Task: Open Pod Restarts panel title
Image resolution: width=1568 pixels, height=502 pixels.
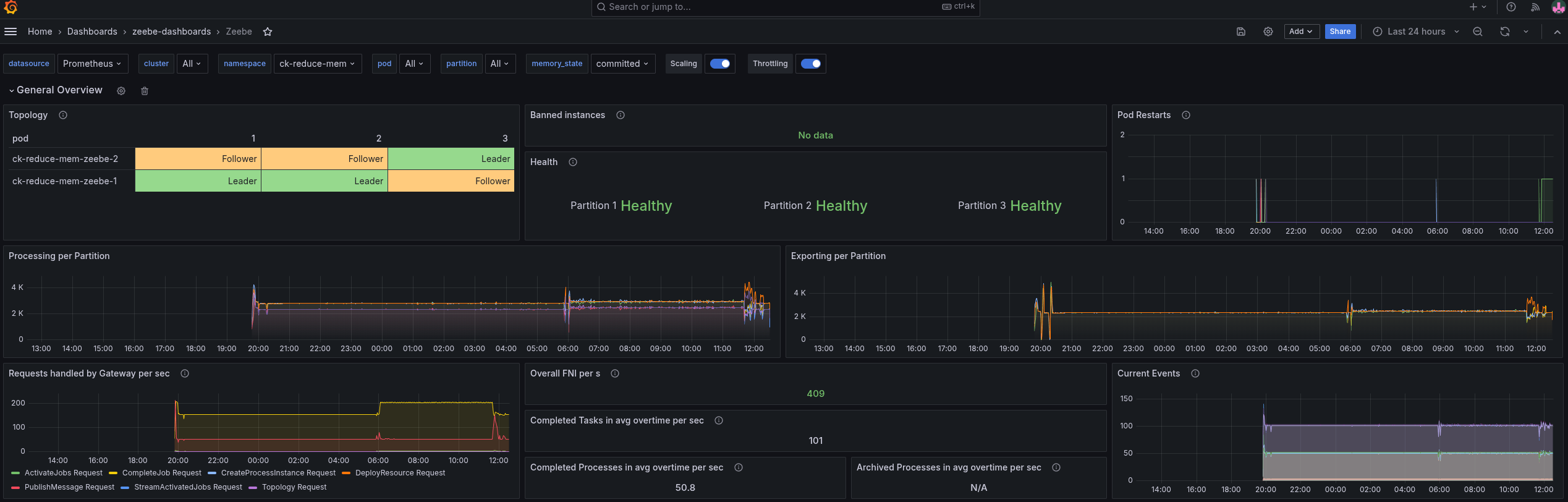Action: [1143, 115]
